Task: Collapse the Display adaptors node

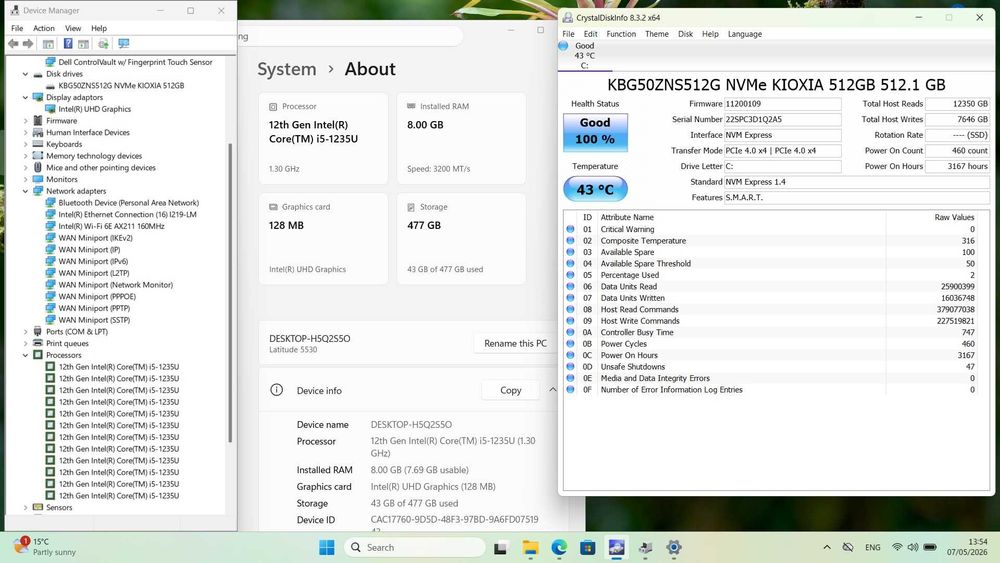Action: [x=25, y=98]
